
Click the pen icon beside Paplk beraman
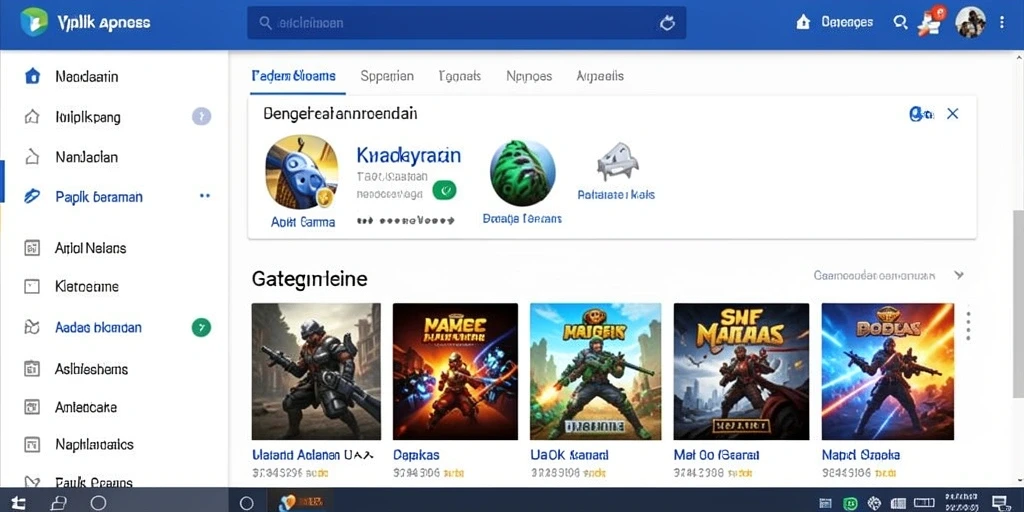31,196
